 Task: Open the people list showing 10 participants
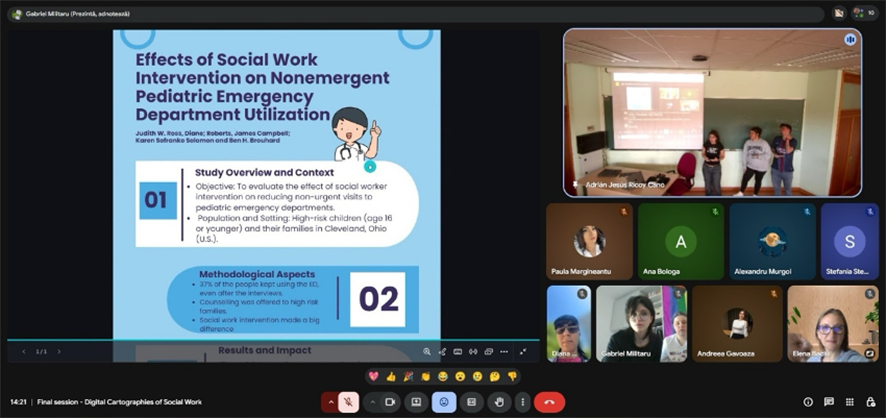click(865, 13)
